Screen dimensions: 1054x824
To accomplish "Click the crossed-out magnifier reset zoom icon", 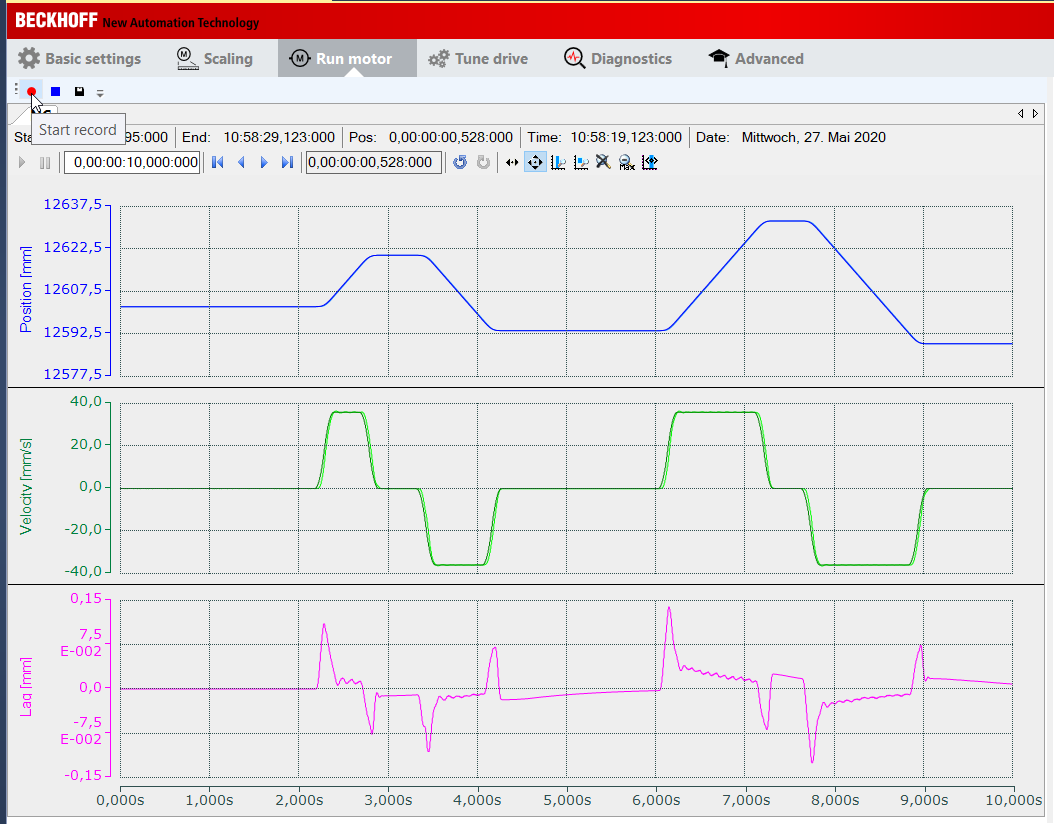I will (x=603, y=163).
